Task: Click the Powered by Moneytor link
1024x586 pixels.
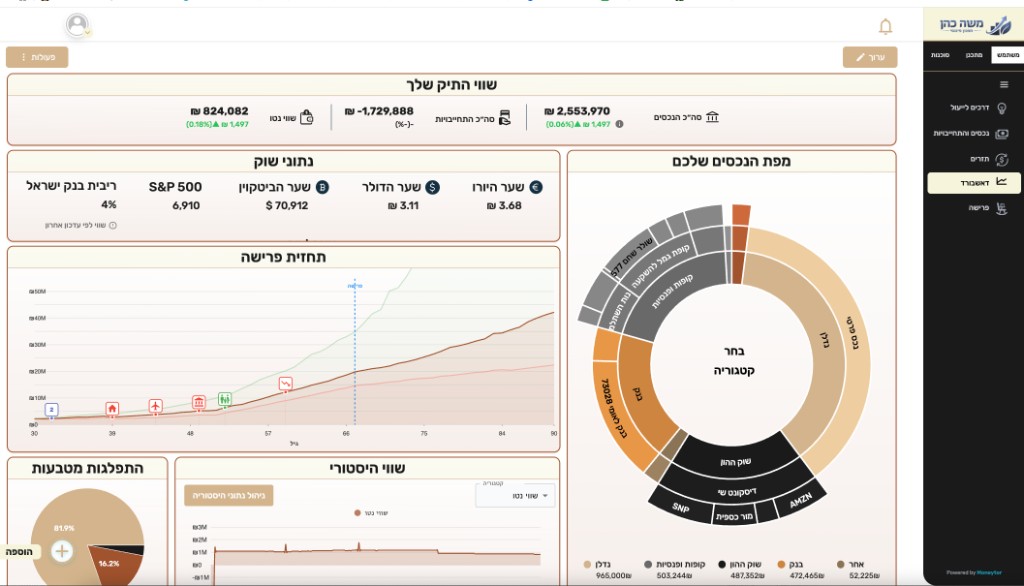Action: click(x=974, y=573)
